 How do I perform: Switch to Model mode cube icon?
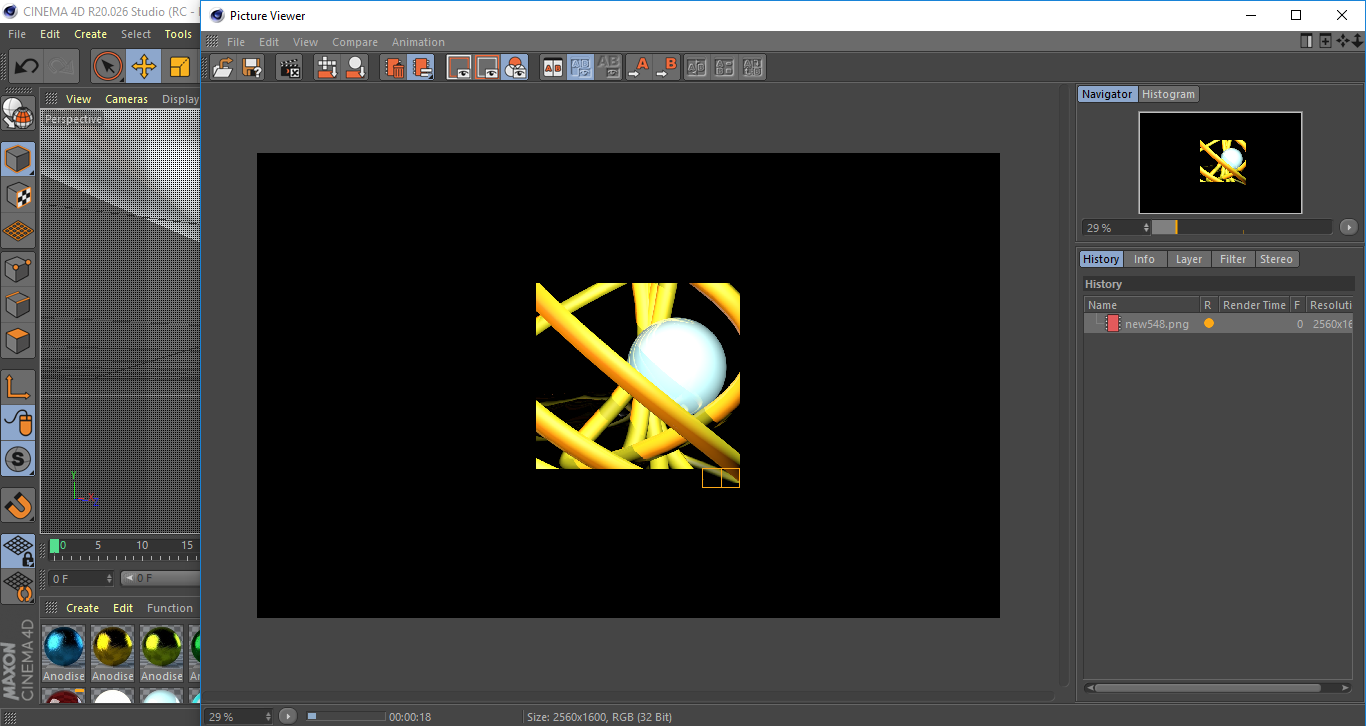(x=18, y=159)
